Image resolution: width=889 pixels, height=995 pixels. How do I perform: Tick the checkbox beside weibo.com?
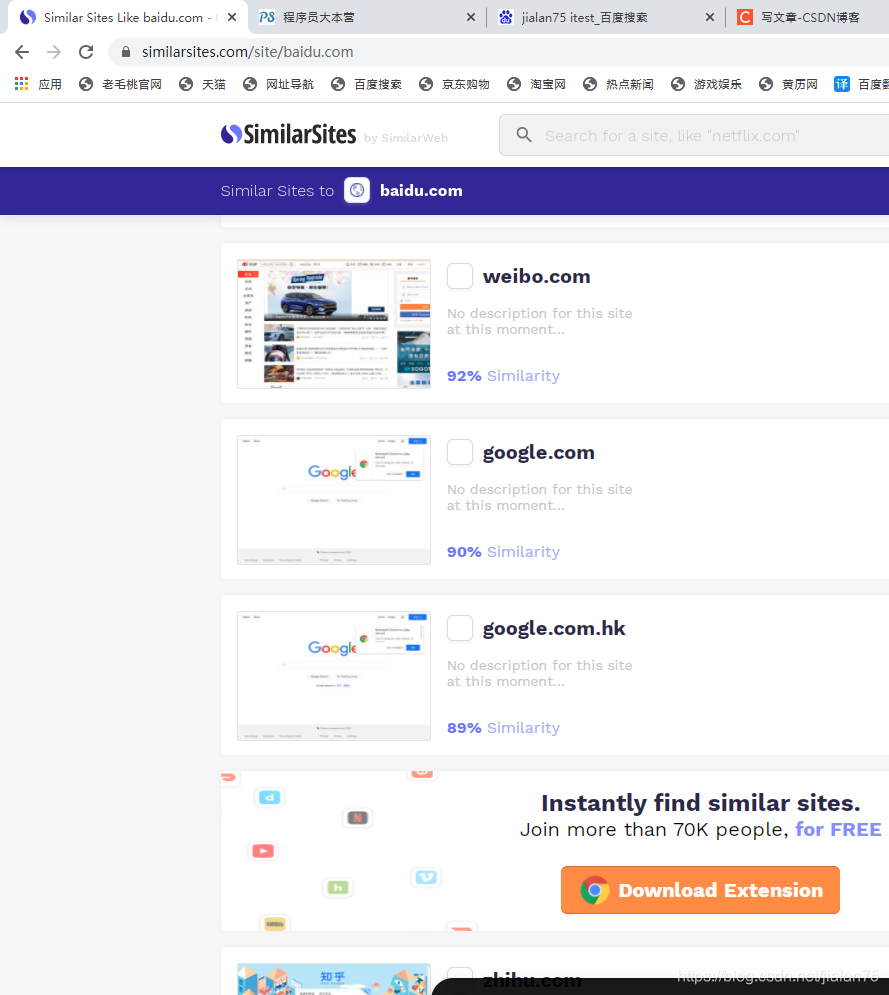pos(460,276)
